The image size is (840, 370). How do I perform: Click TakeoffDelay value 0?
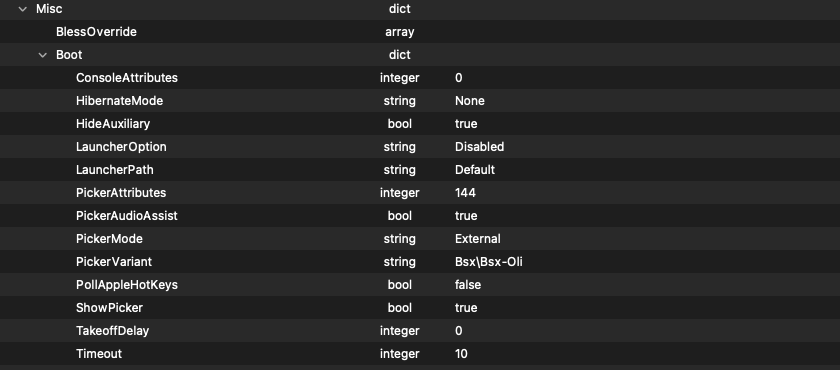click(x=459, y=331)
